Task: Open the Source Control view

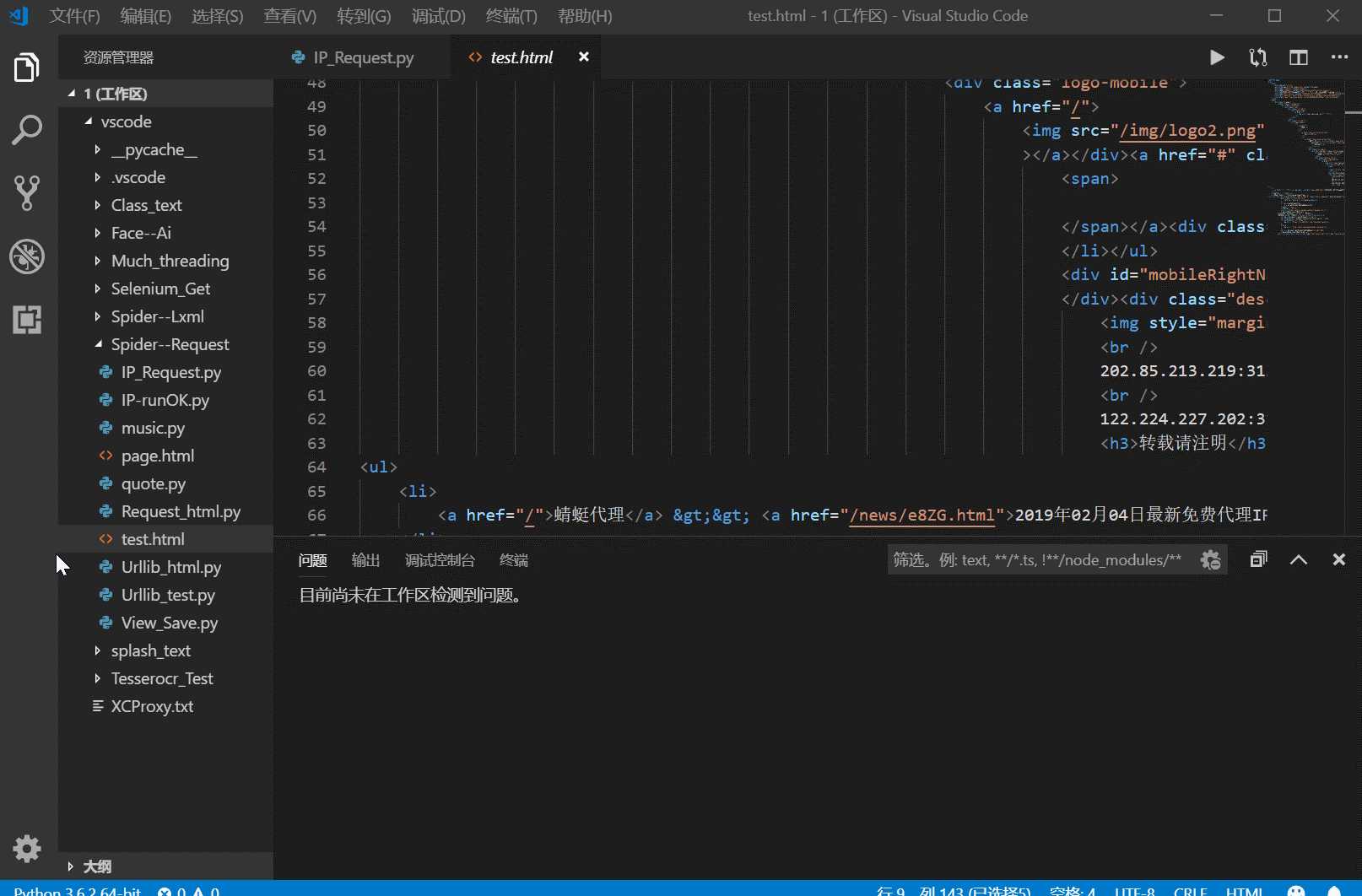Action: point(27,193)
